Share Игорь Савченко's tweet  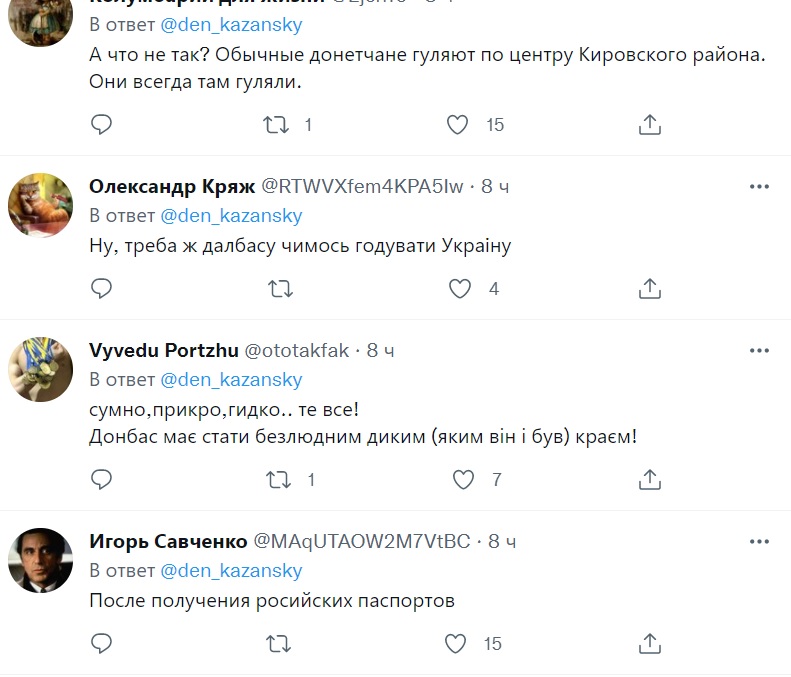[649, 643]
